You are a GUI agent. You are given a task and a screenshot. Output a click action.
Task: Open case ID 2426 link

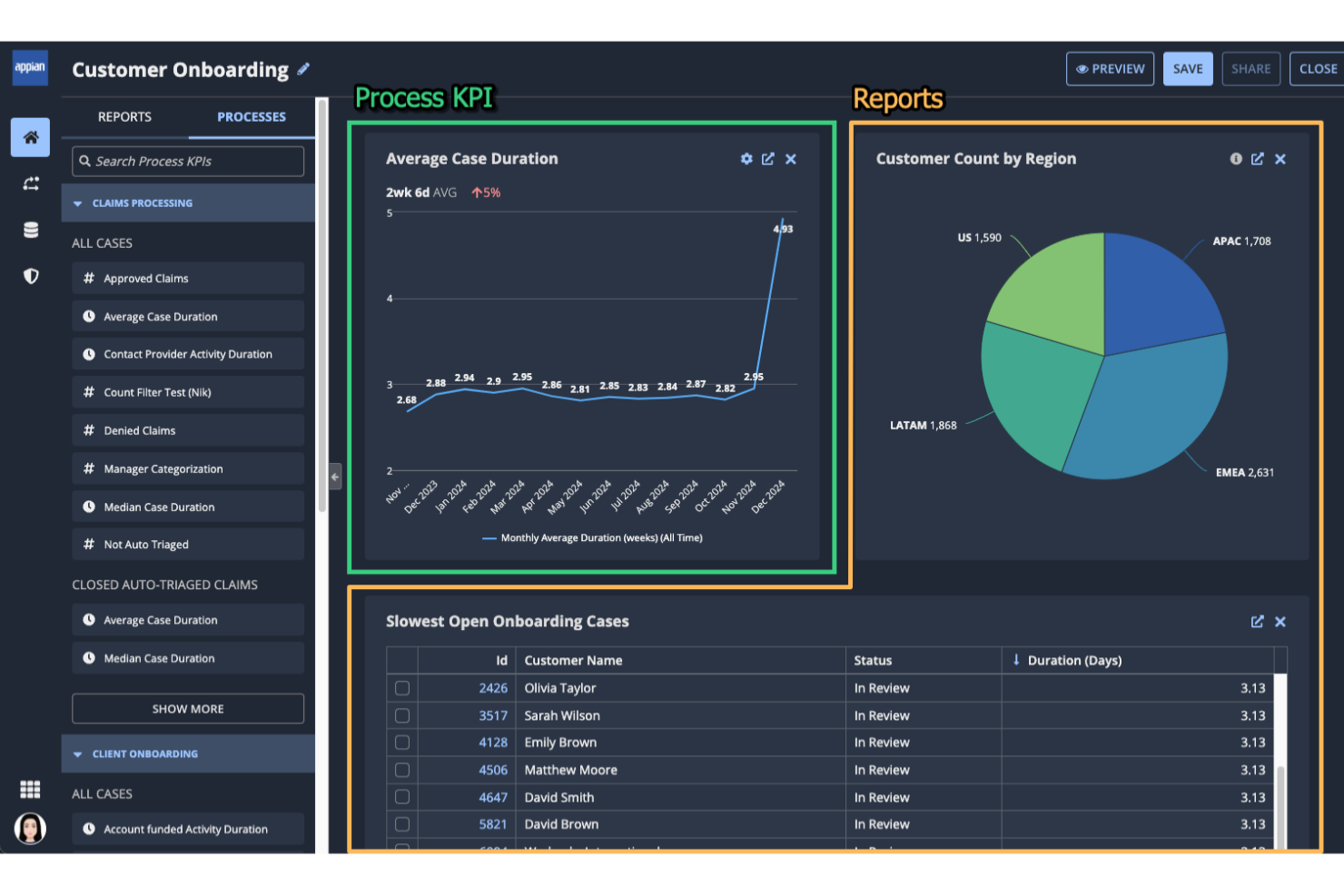(493, 688)
